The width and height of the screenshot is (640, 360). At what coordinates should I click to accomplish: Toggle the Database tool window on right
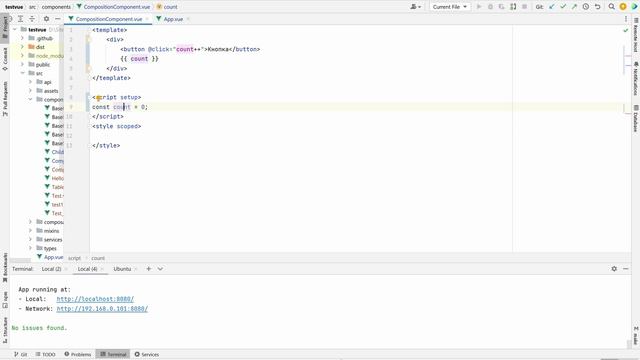coord(636,118)
